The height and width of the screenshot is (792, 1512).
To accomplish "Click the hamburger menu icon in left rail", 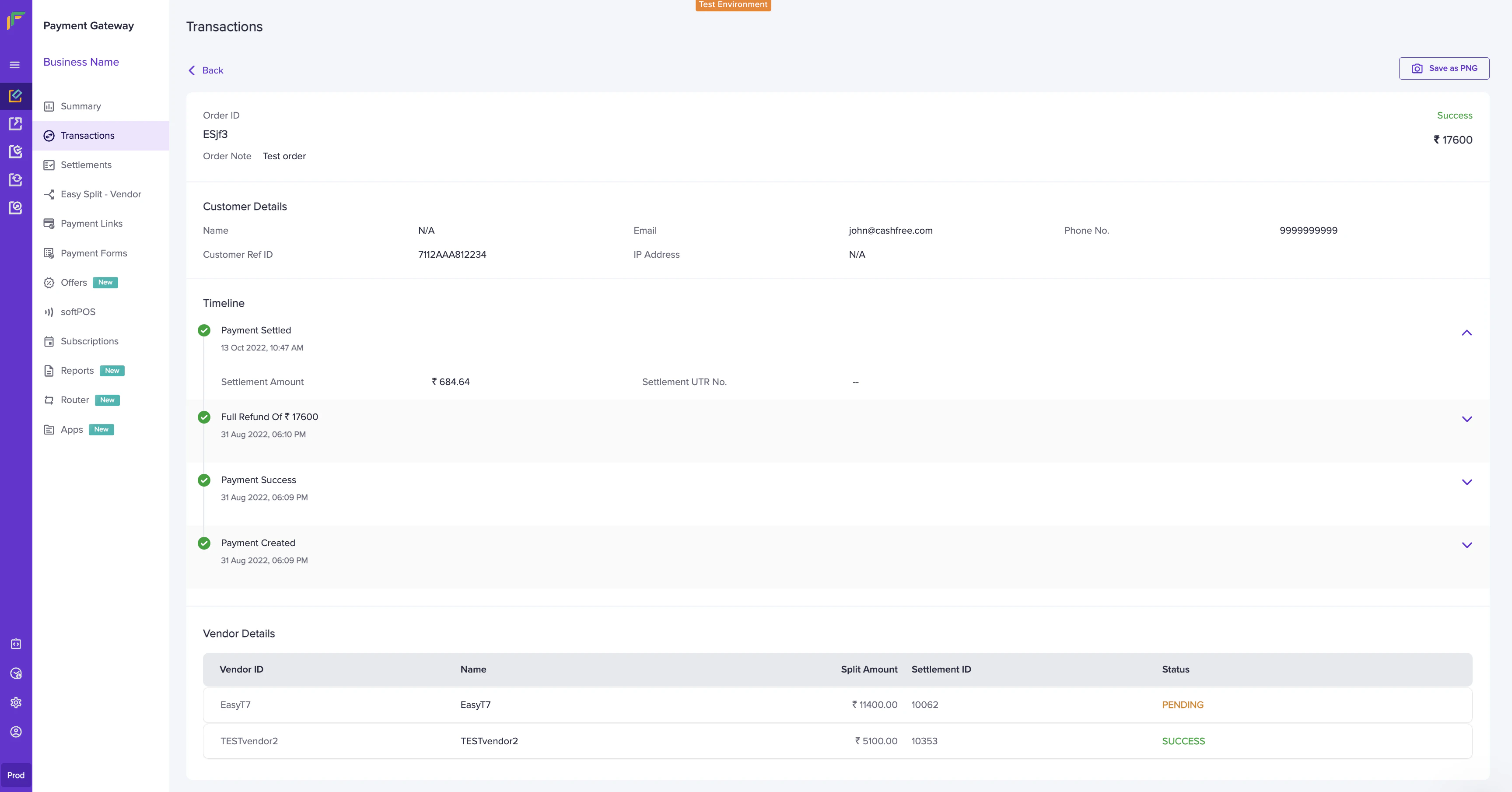I will coord(15,65).
